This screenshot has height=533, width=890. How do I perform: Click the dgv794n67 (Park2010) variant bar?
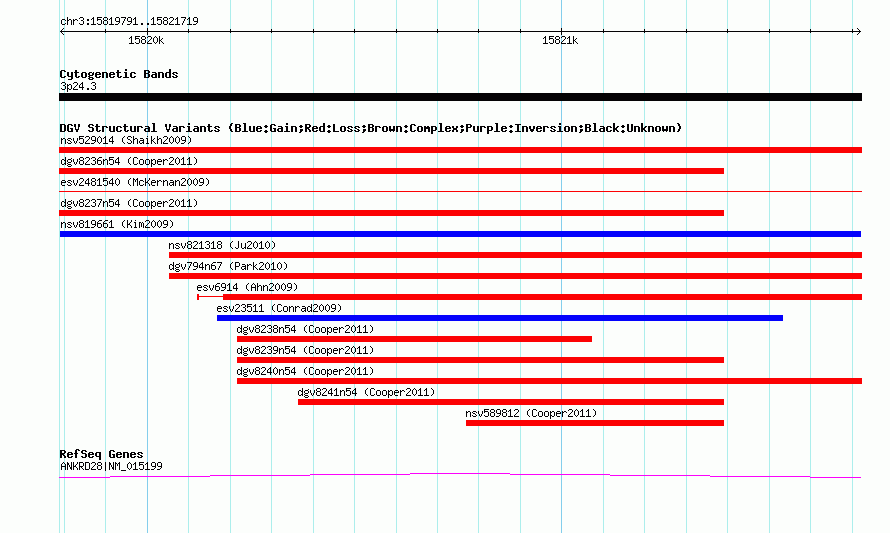point(515,276)
